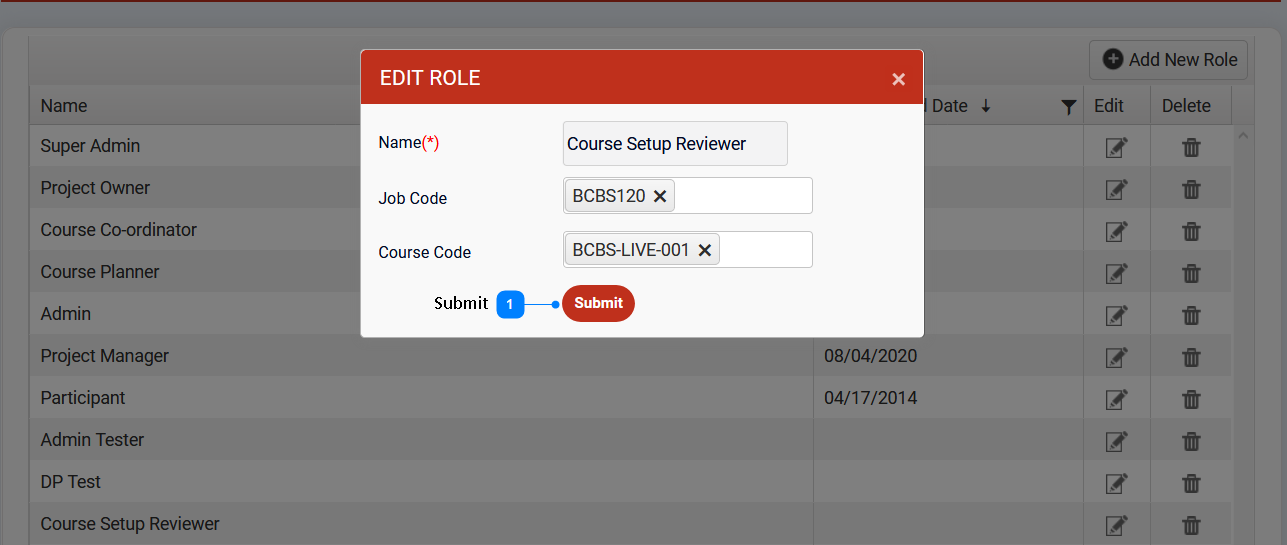1287x545 pixels.
Task: Edit the Course Setup Reviewer row
Action: pos(1115,525)
